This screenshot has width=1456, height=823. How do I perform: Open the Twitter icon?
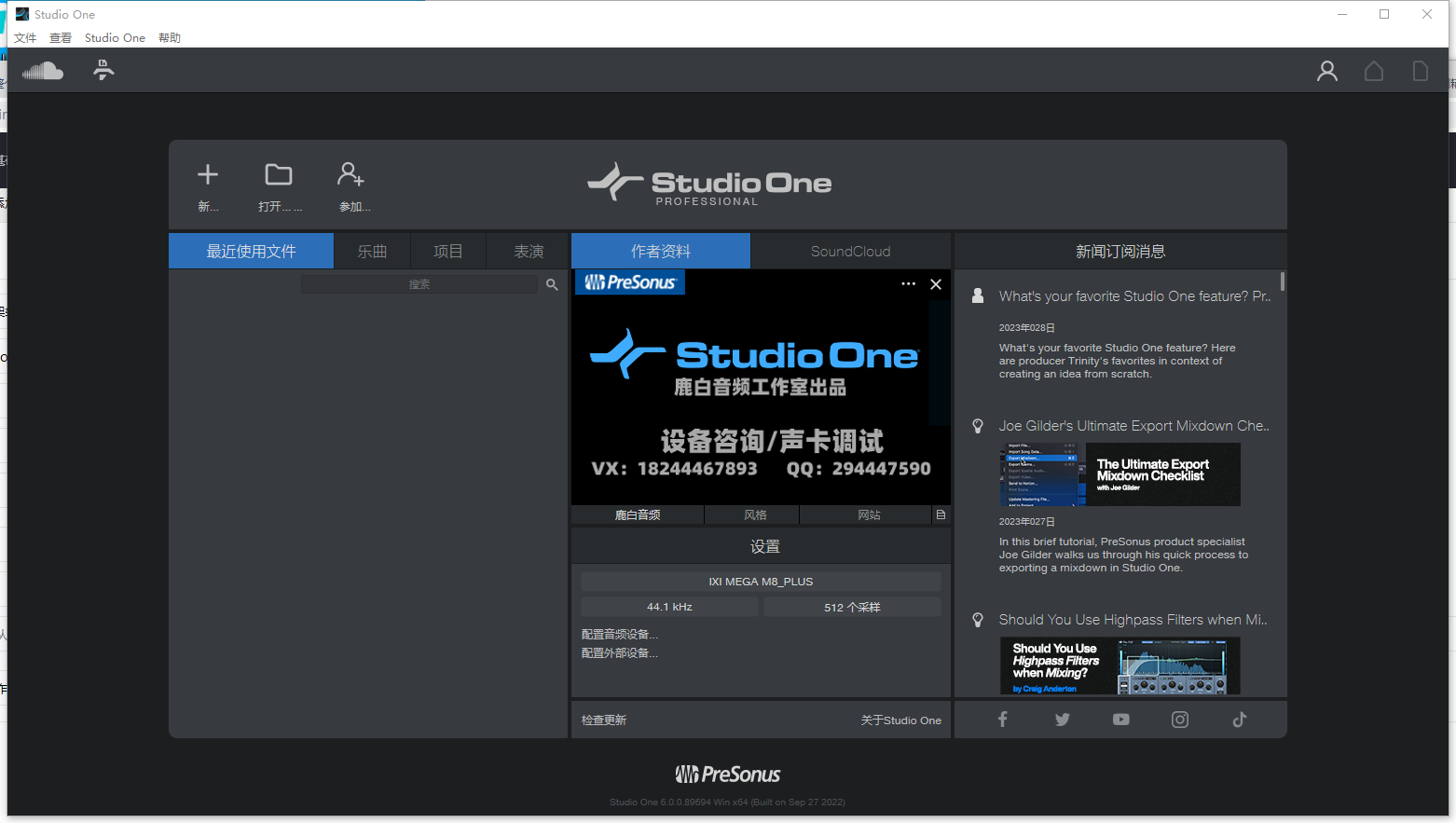(1063, 720)
